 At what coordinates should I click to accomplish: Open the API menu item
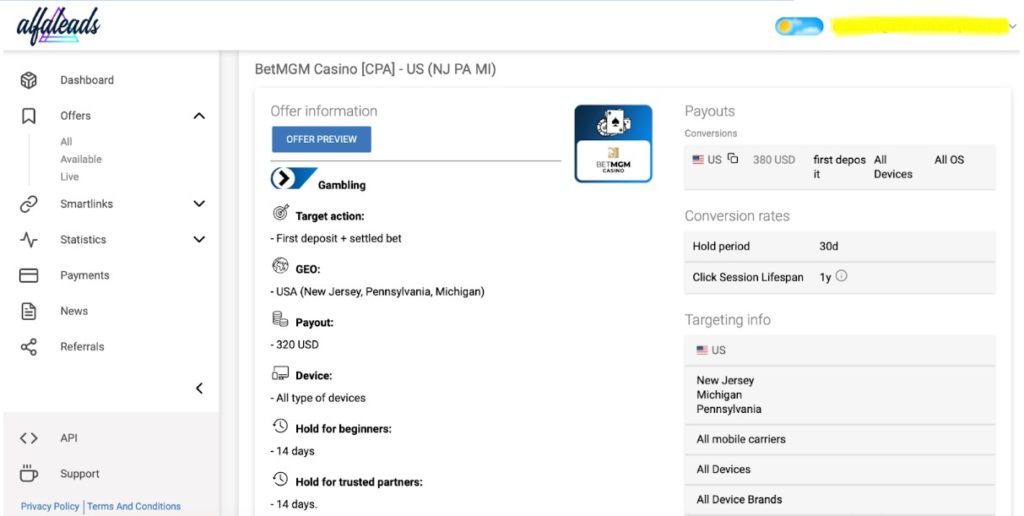[x=69, y=438]
